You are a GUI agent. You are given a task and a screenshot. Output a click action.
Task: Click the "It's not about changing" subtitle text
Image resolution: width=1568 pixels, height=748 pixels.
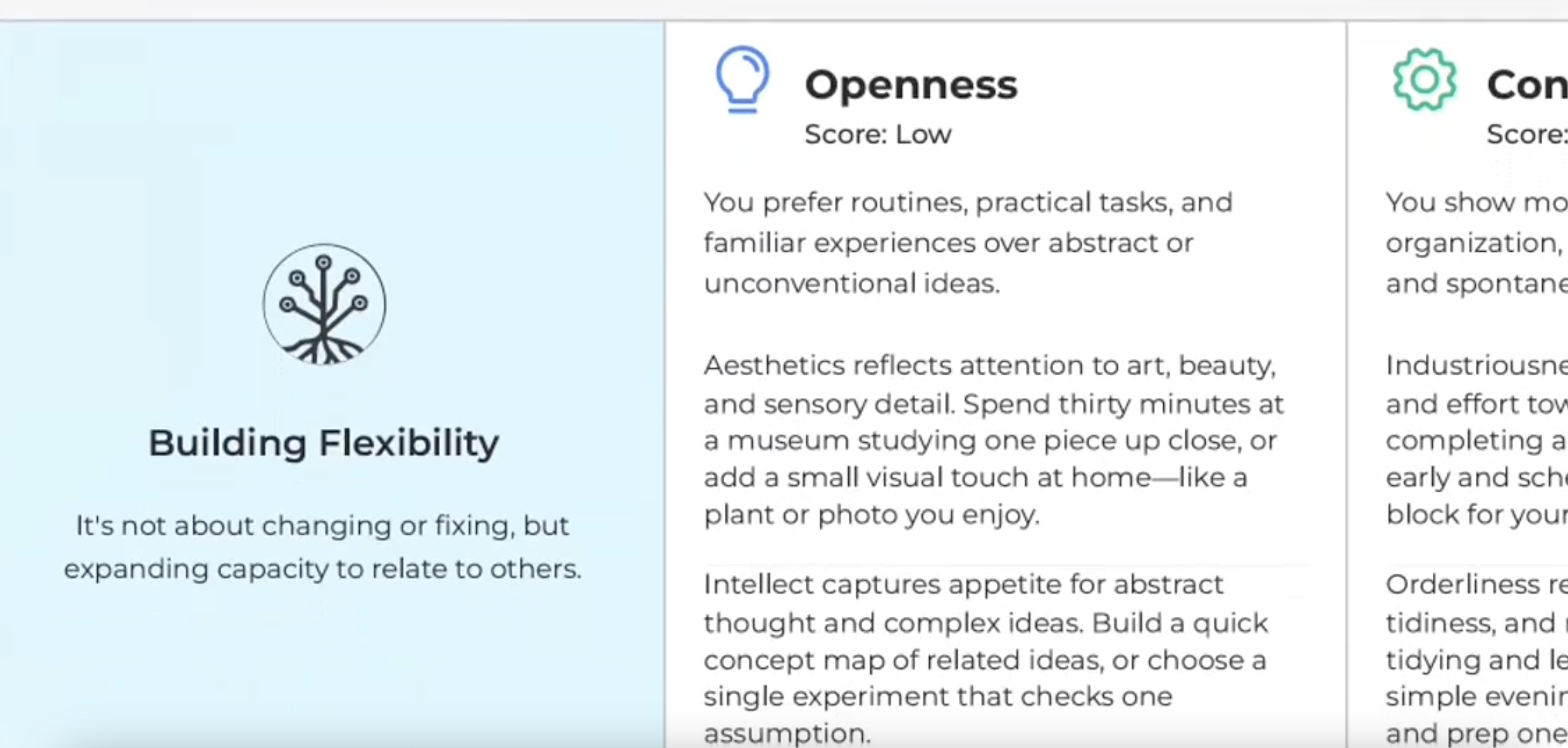(x=323, y=526)
